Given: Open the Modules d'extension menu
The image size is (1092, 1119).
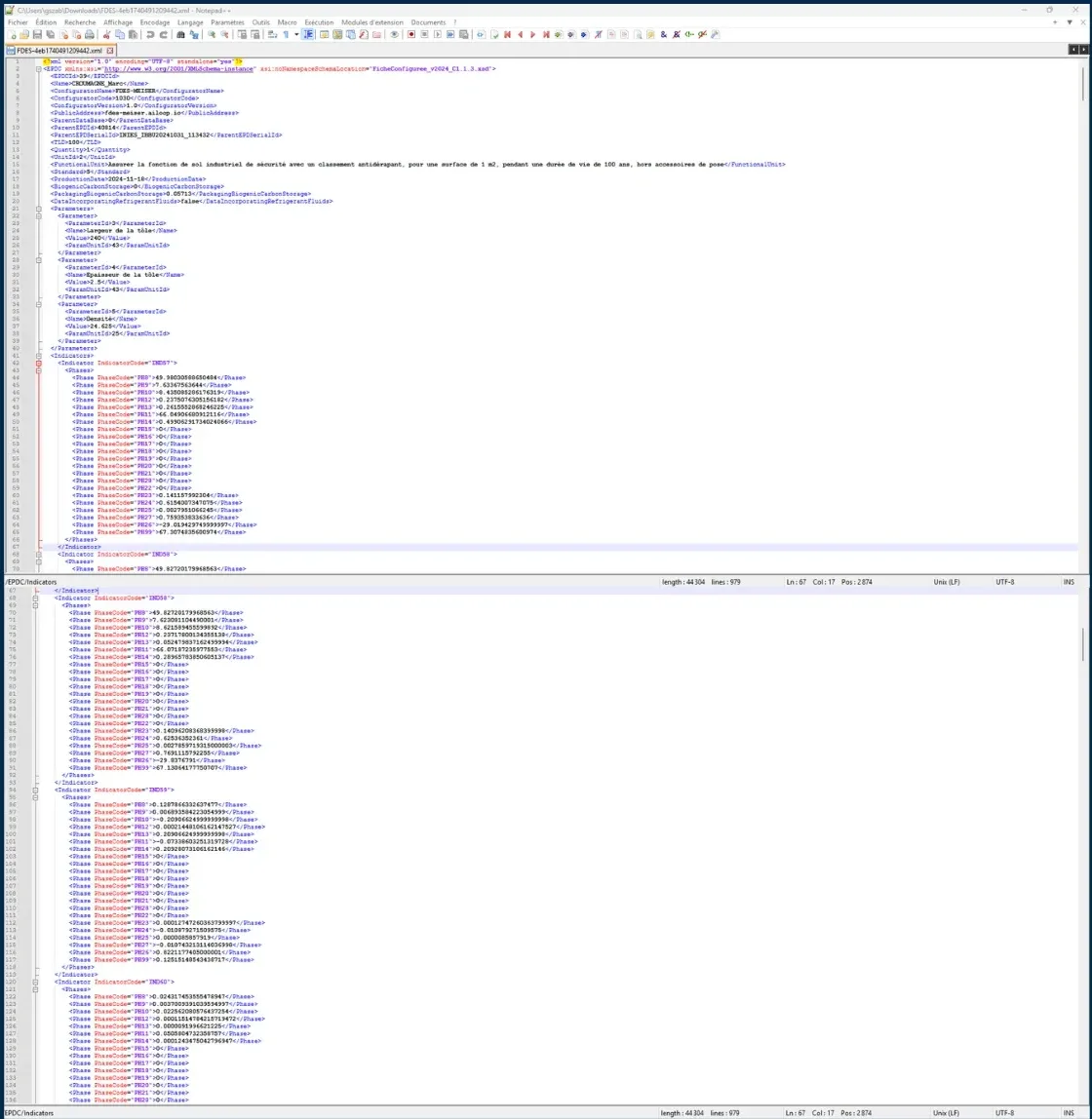Looking at the screenshot, I should tap(371, 22).
